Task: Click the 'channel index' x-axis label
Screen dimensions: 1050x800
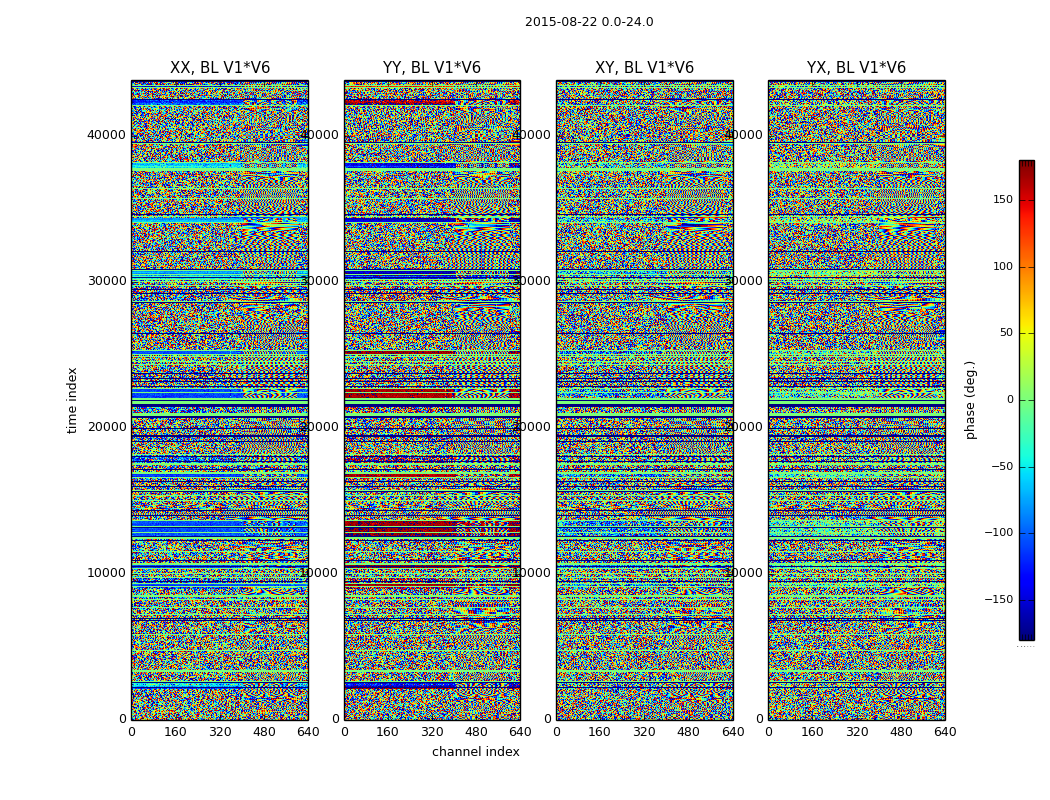Action: (475, 752)
